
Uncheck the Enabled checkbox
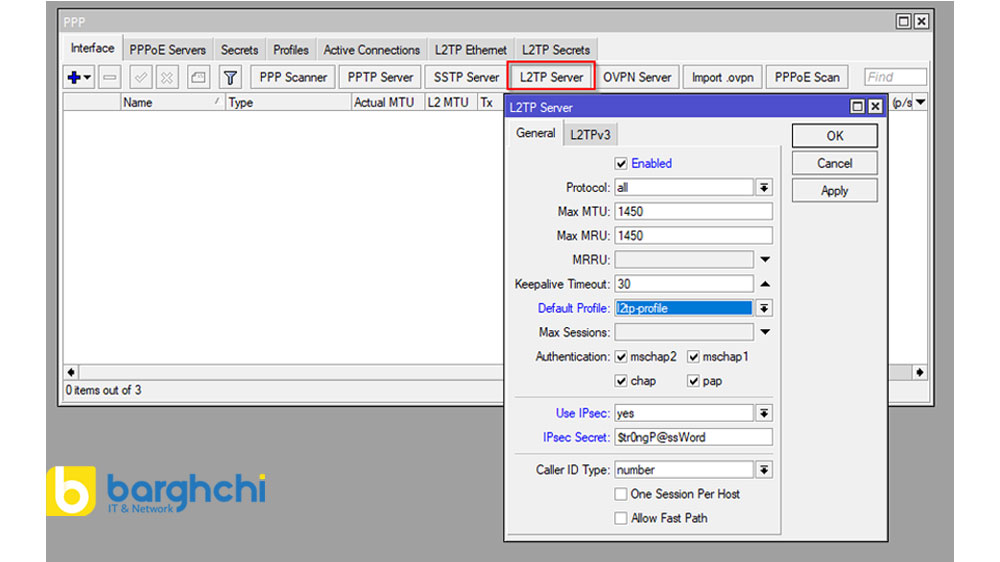pos(621,163)
